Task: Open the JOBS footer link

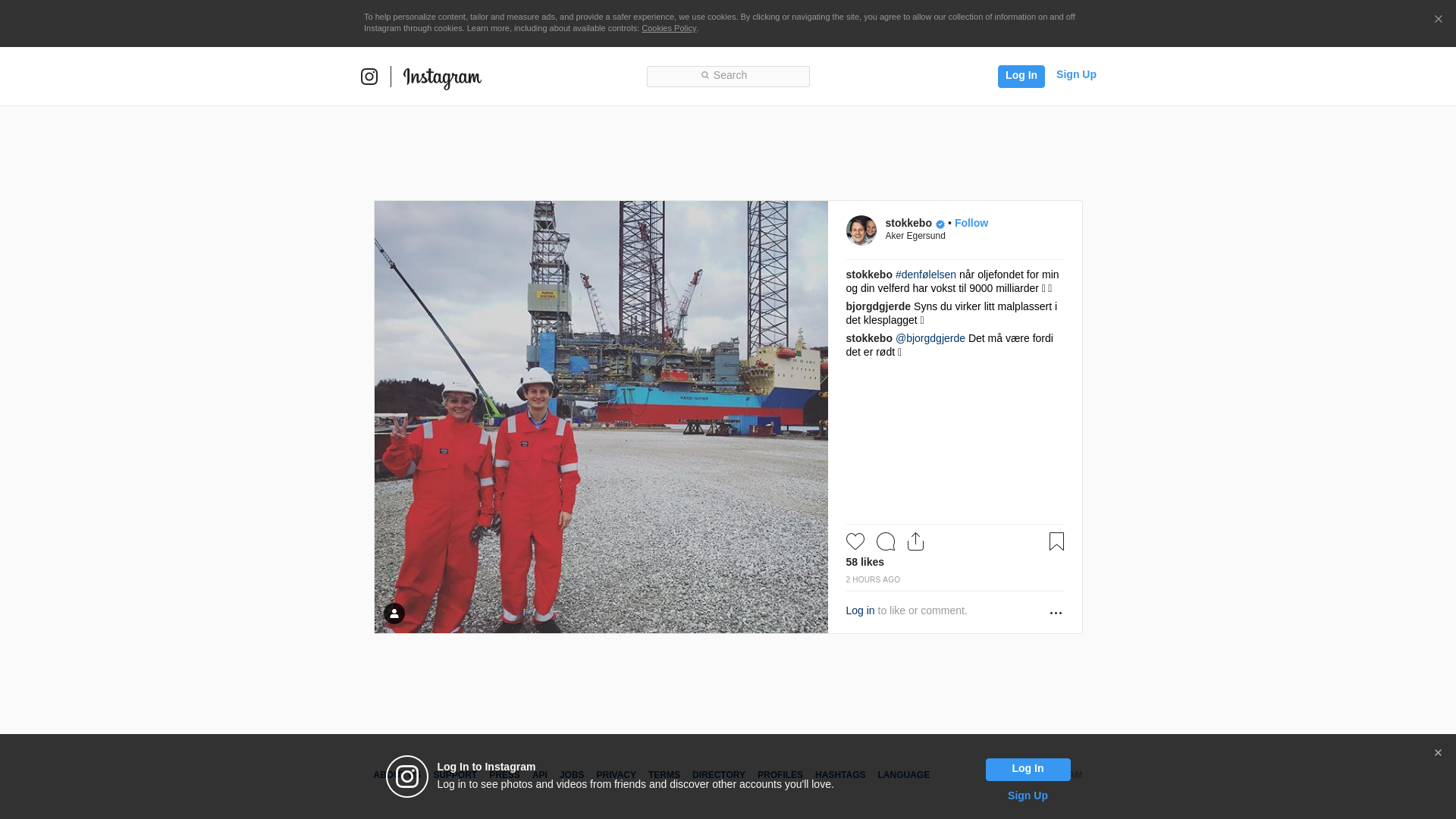Action: click(572, 775)
